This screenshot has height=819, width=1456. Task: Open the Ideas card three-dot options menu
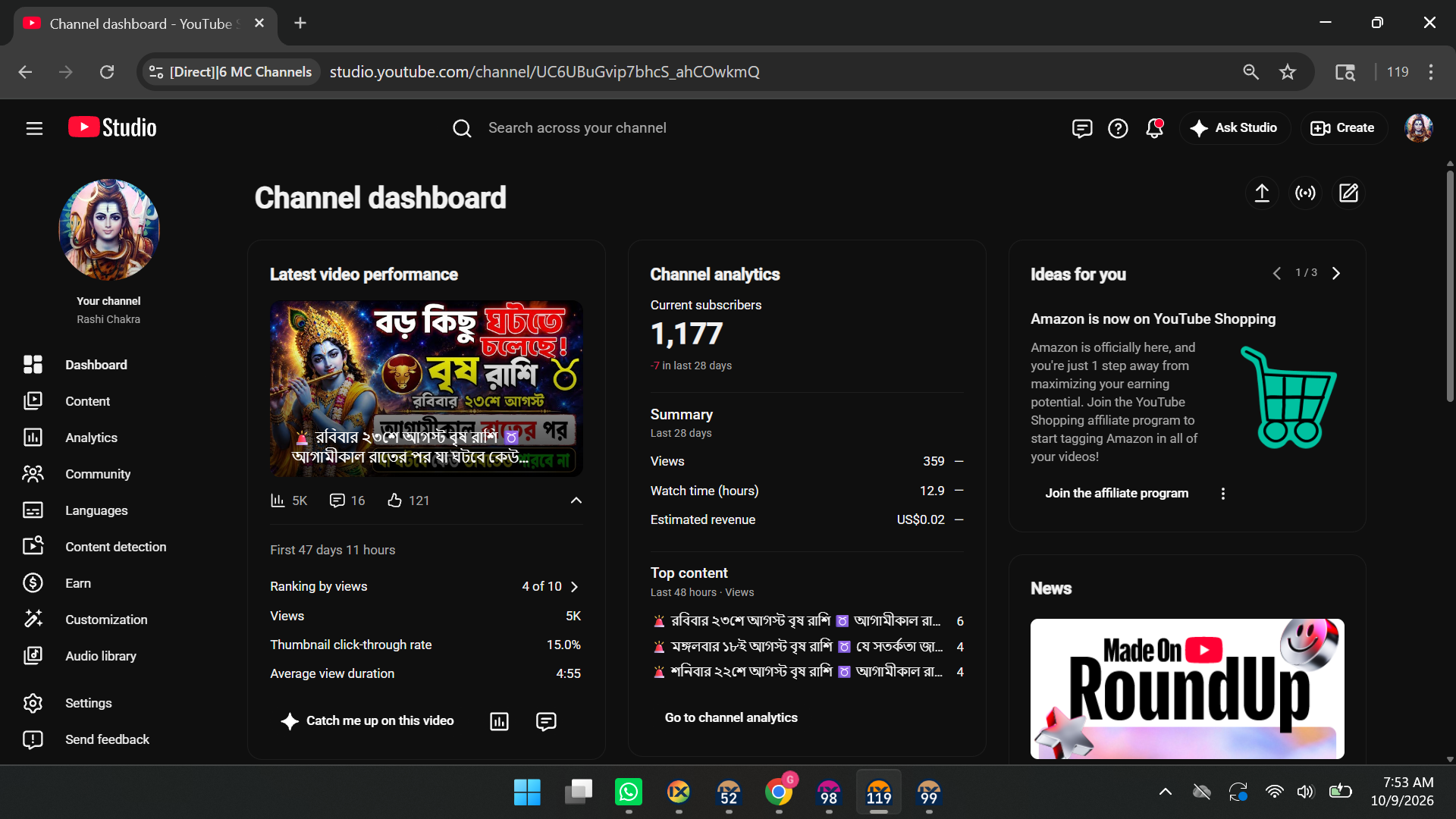pyautogui.click(x=1222, y=494)
